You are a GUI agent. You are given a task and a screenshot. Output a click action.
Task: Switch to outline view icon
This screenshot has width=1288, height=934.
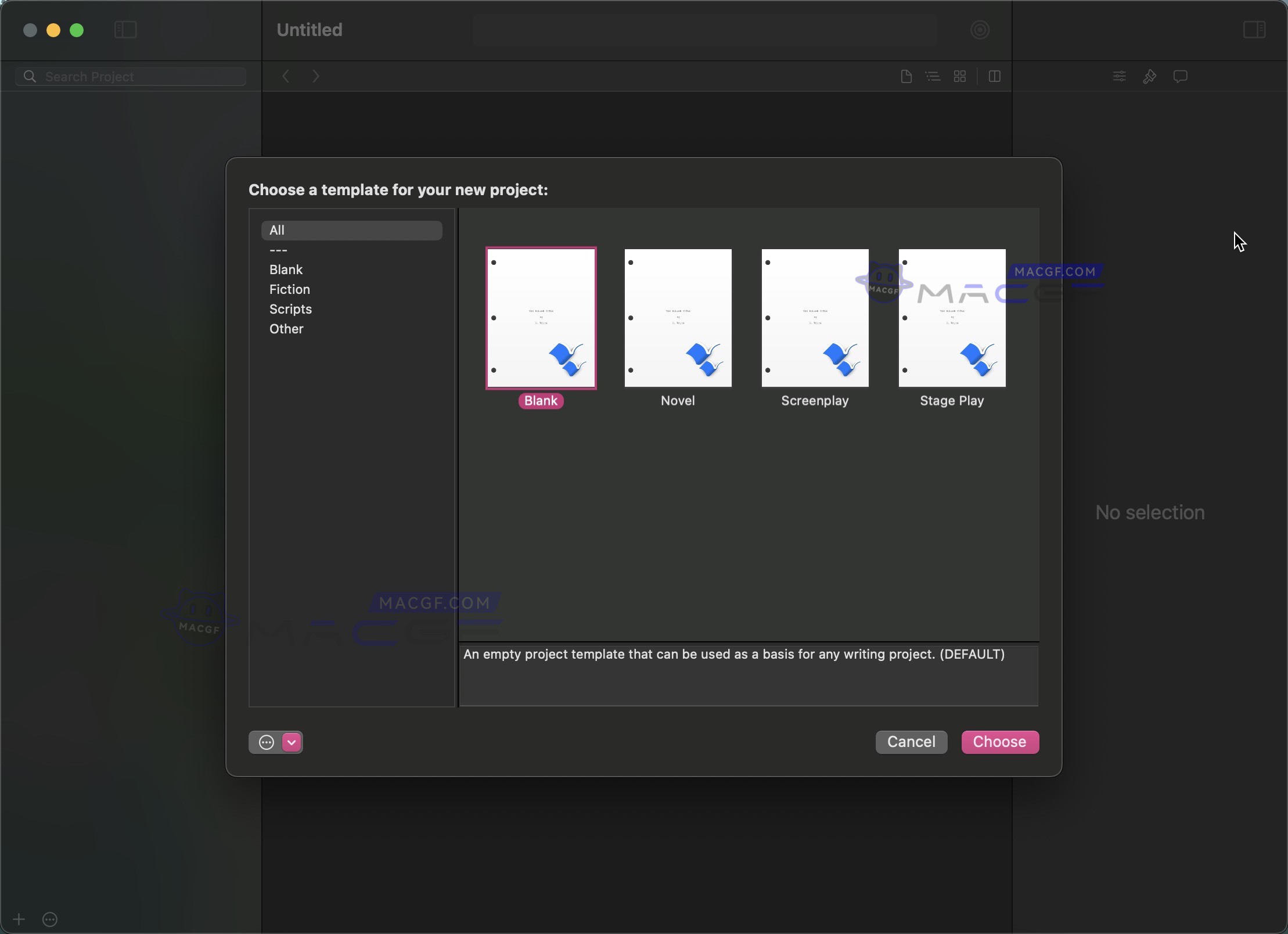coord(933,77)
